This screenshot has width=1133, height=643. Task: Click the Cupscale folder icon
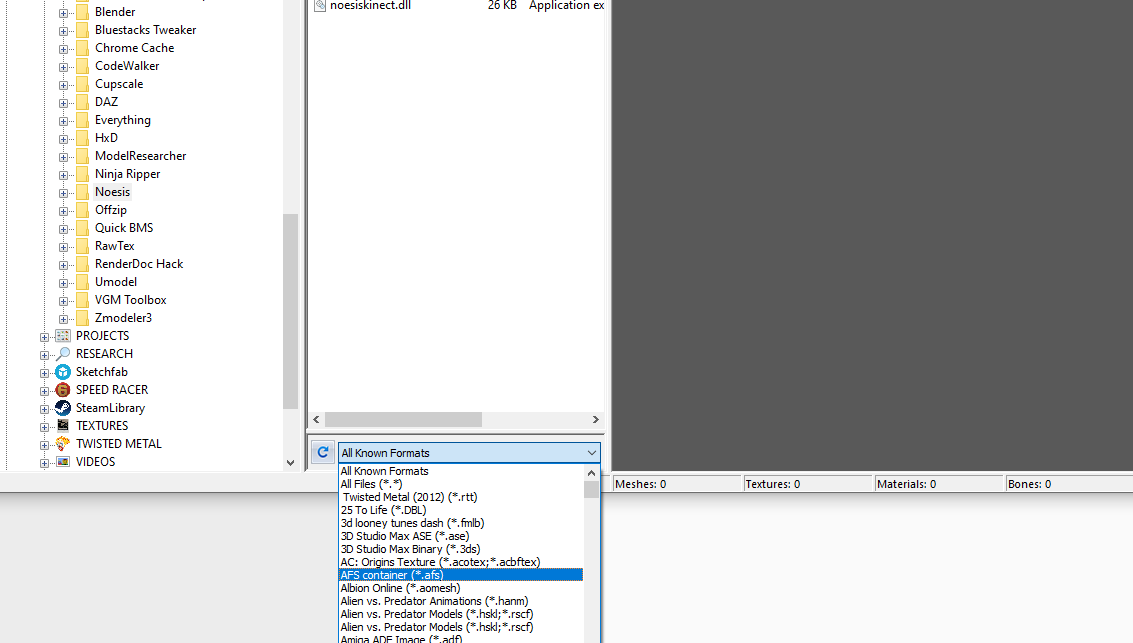82,85
